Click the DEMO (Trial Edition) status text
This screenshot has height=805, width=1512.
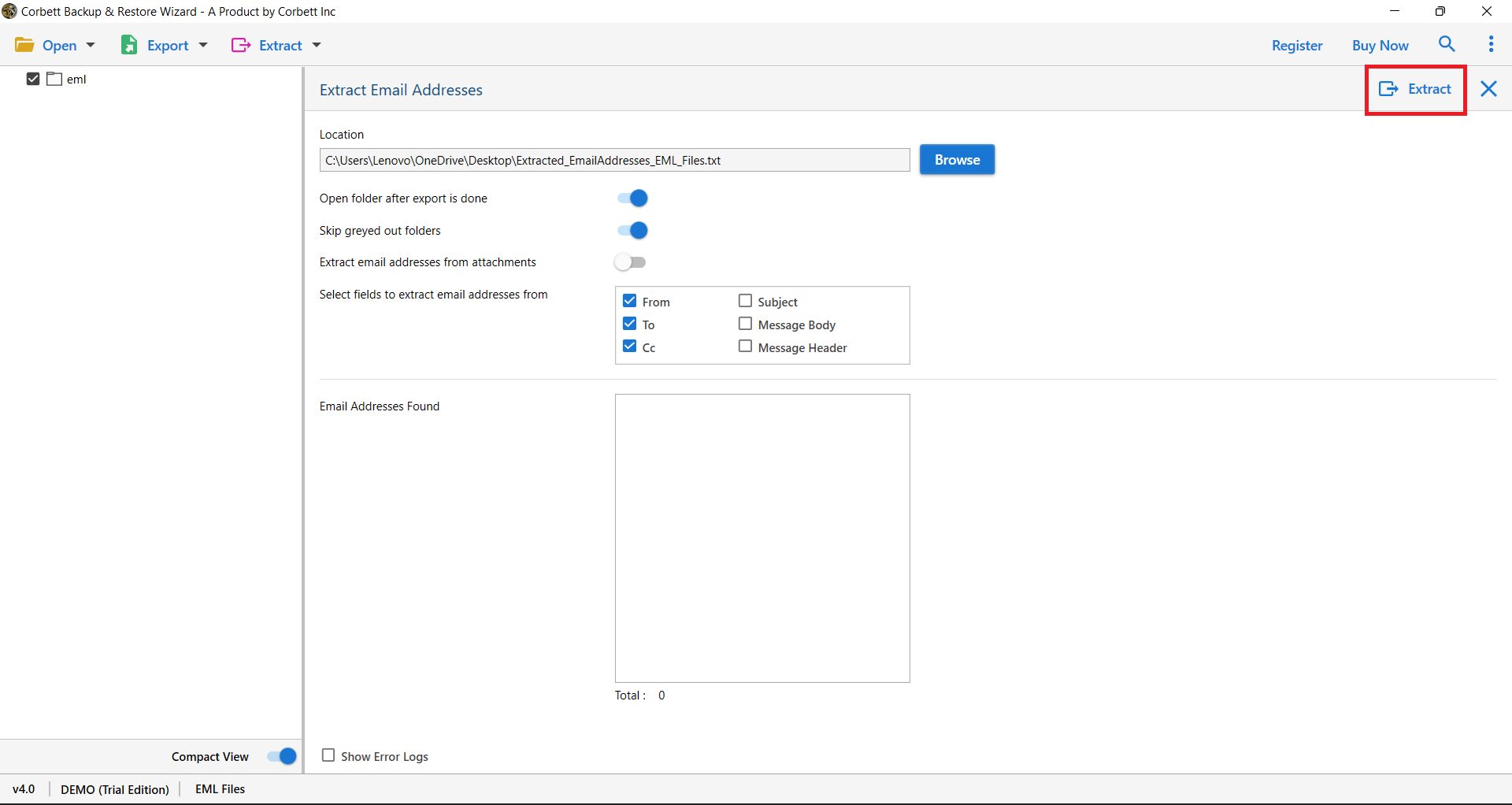point(115,788)
